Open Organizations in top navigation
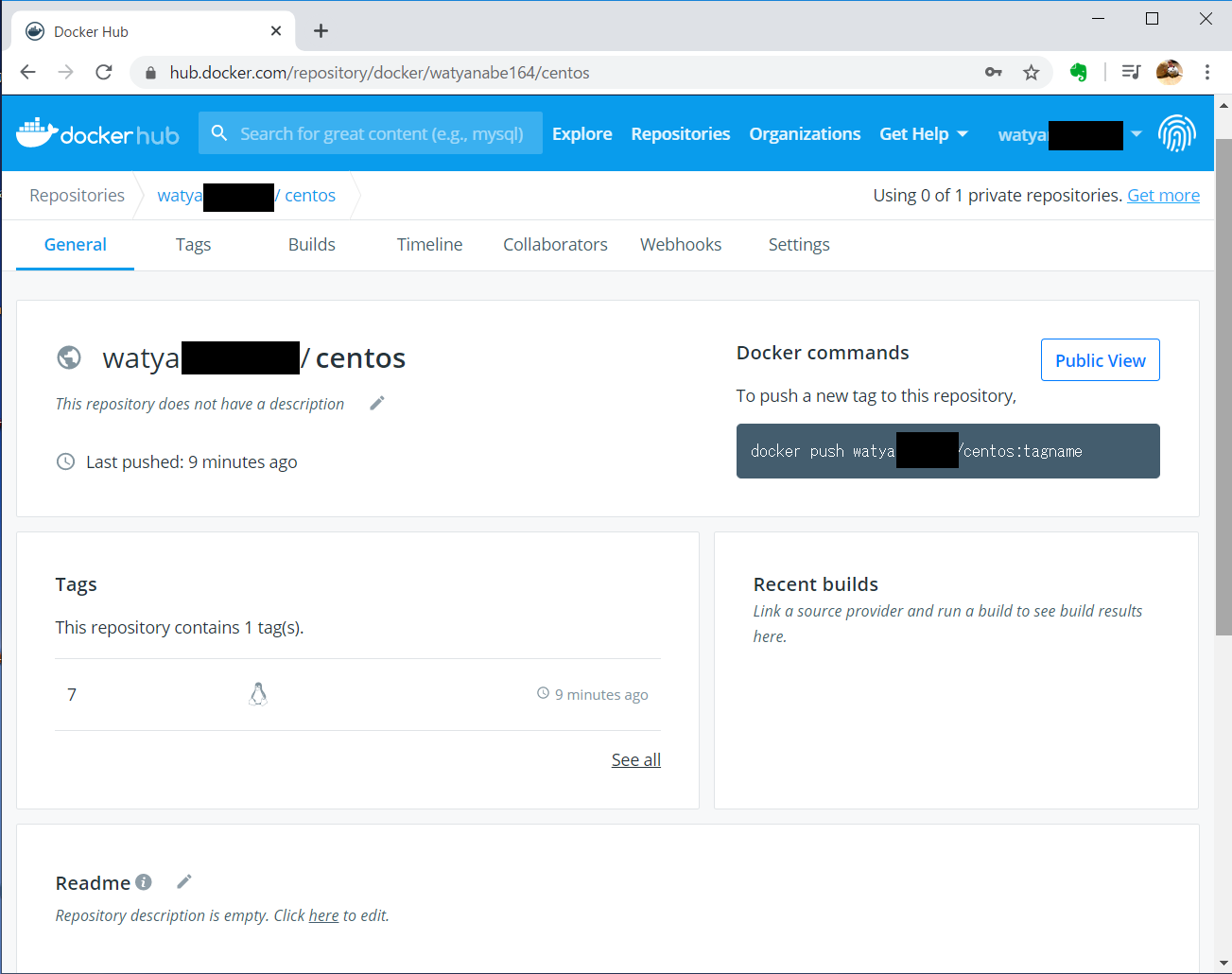Screen dimensions: 1232x974 (805, 133)
